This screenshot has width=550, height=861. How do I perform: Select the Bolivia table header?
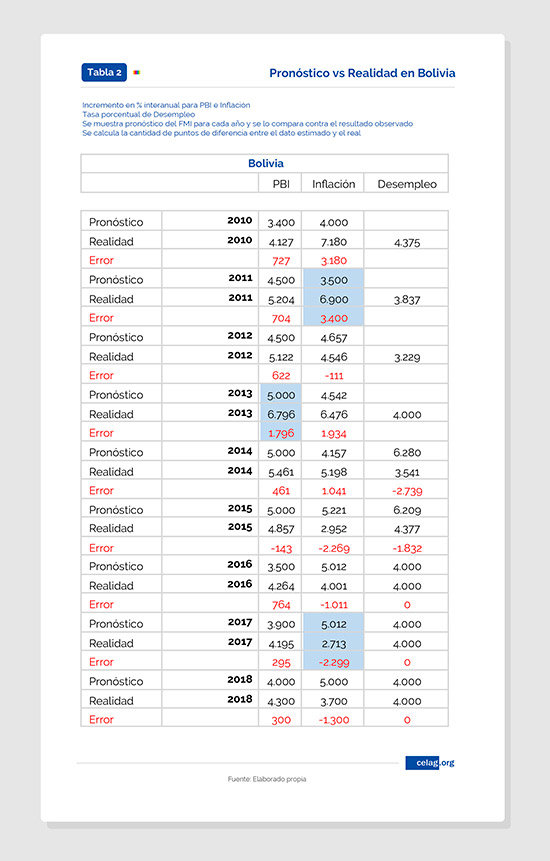[266, 163]
